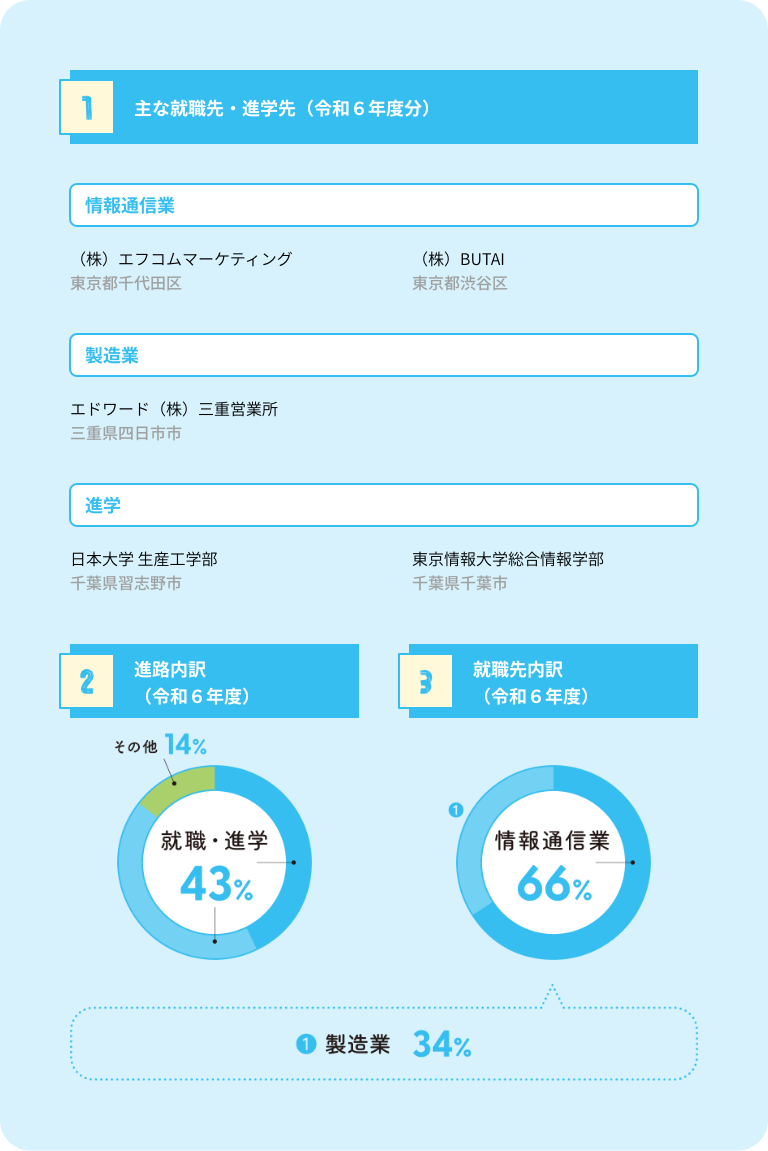Click the 就職・進学 43% chart center
The image size is (768, 1151).
click(x=215, y=864)
